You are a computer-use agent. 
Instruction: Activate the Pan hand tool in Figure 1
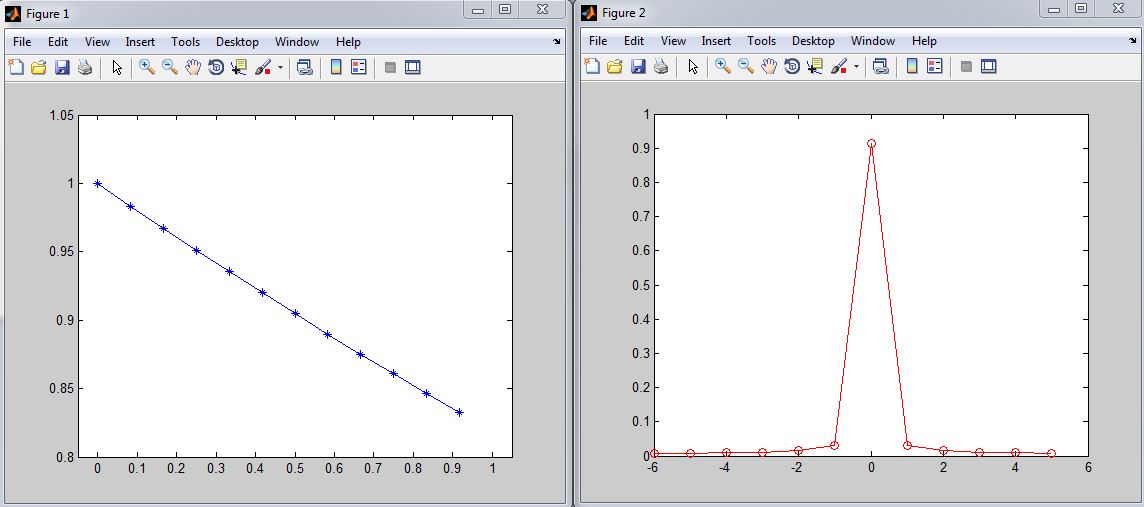[193, 67]
